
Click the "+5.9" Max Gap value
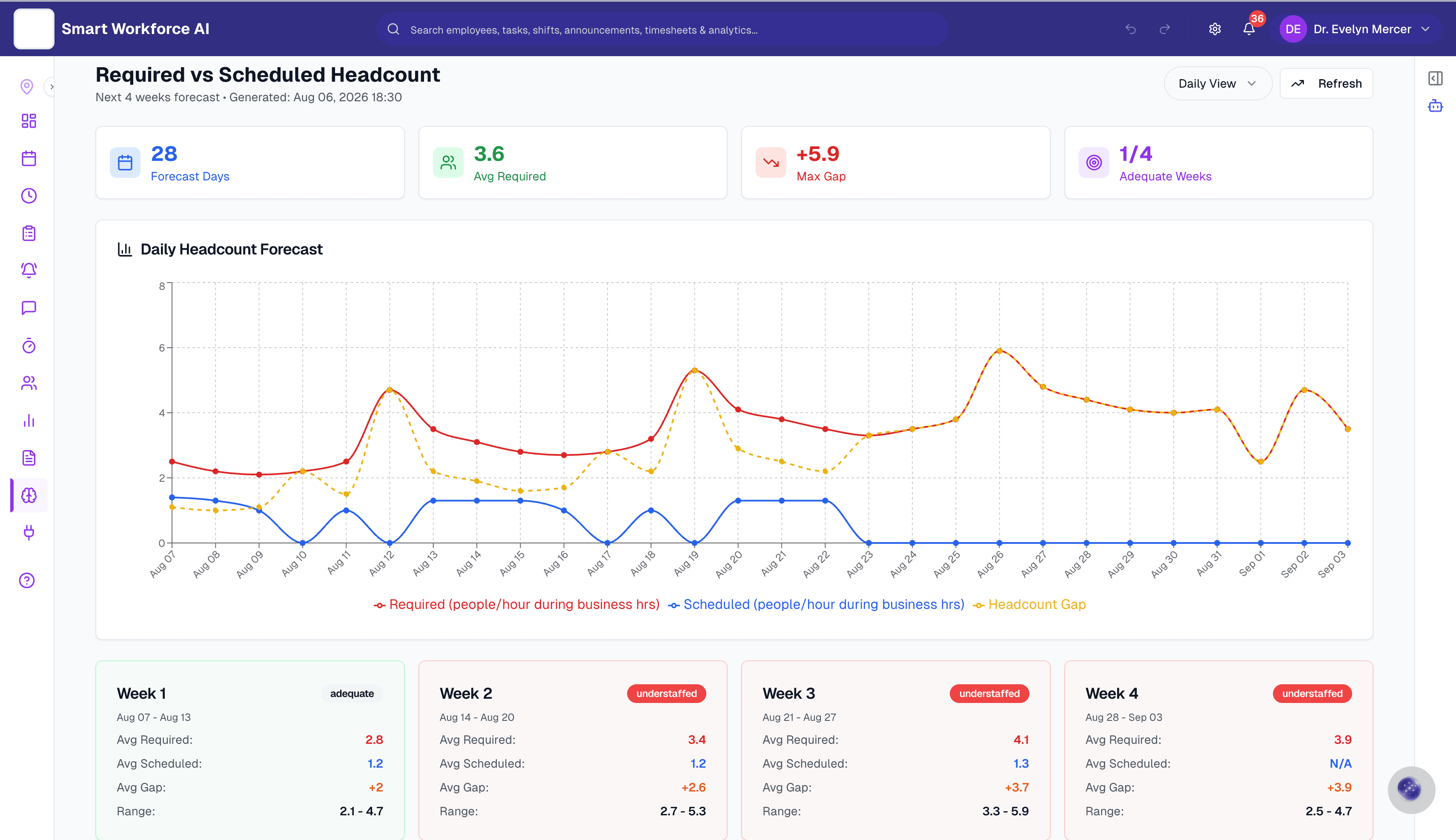[x=818, y=154]
